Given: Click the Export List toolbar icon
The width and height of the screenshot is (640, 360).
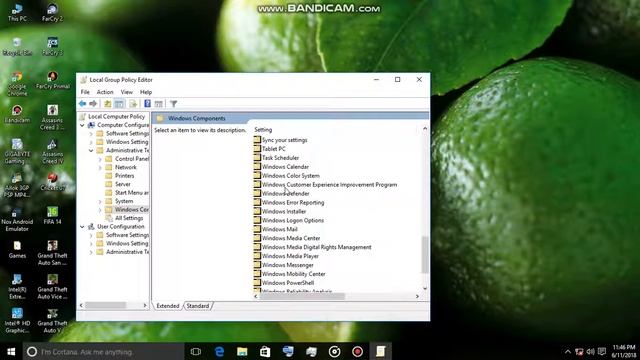Looking at the screenshot, I should pyautogui.click(x=133, y=104).
